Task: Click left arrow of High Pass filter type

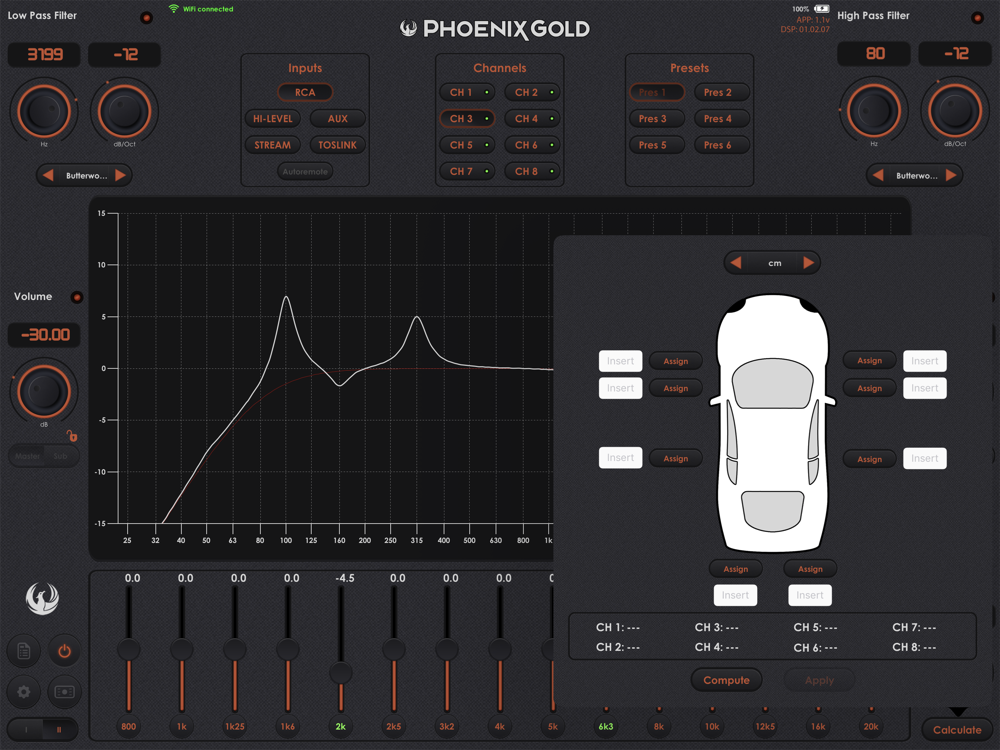Action: (x=878, y=175)
